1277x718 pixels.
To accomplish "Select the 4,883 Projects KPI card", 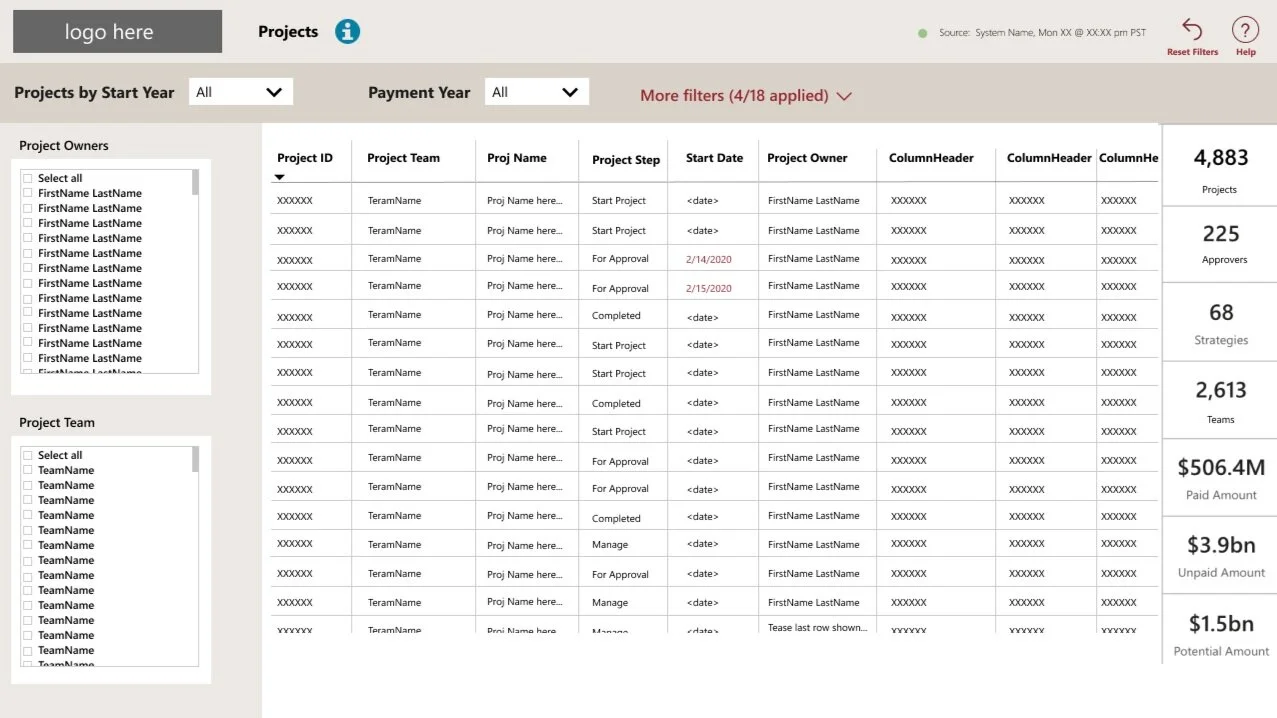I will (1219, 169).
